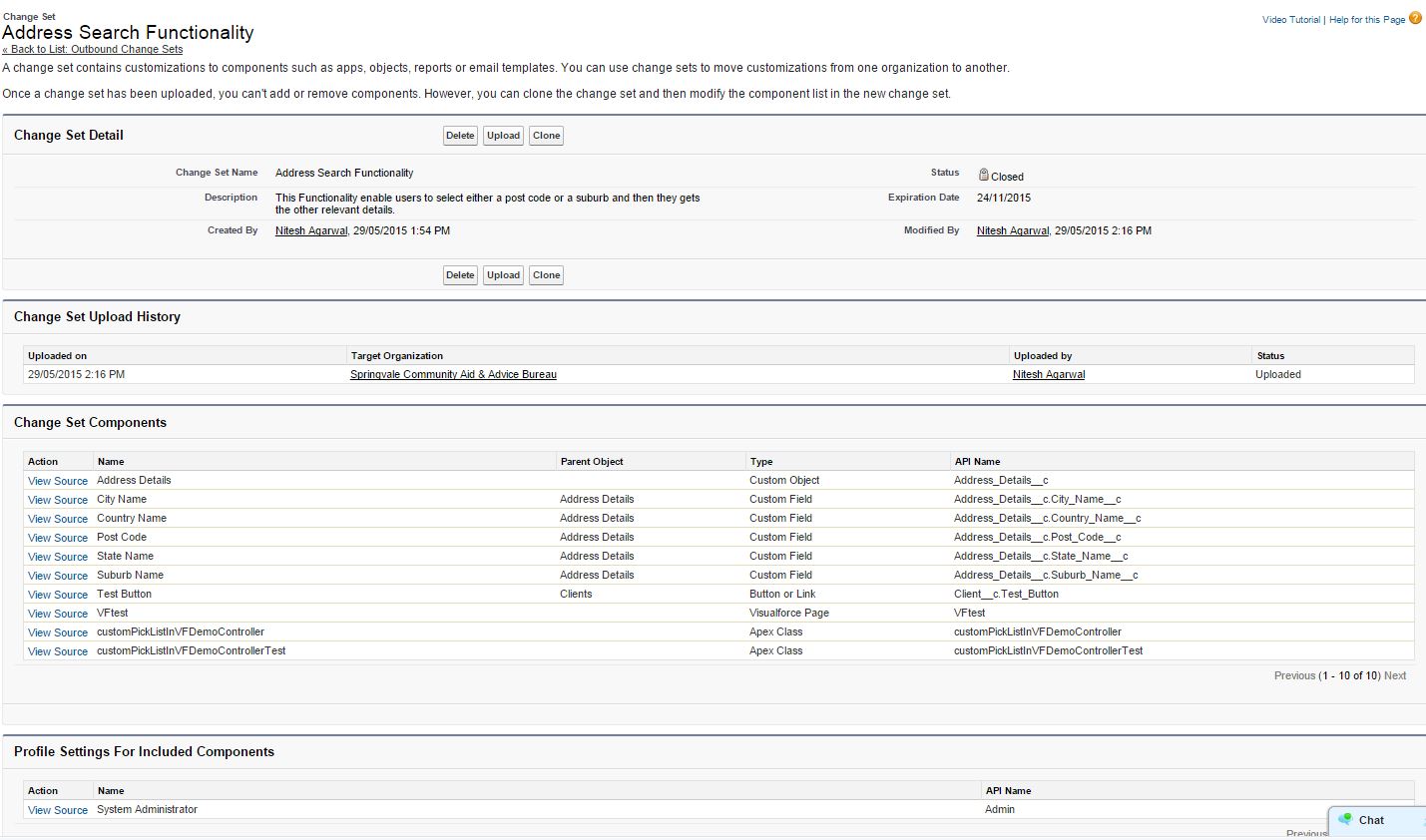Click the Admin API name cell

tap(1000, 809)
